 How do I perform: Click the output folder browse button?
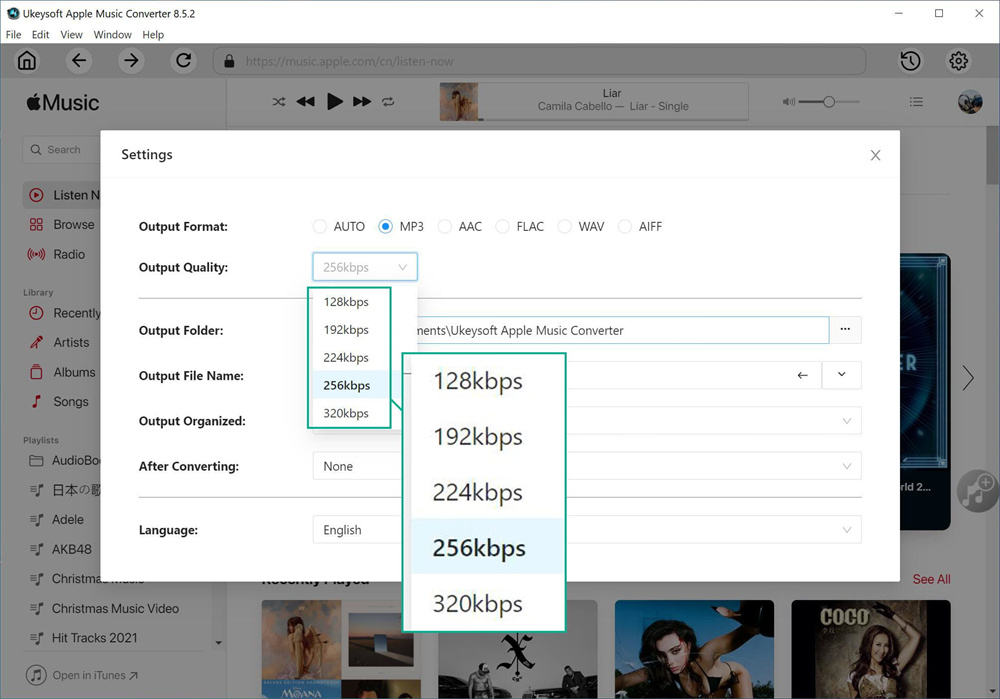coord(845,330)
